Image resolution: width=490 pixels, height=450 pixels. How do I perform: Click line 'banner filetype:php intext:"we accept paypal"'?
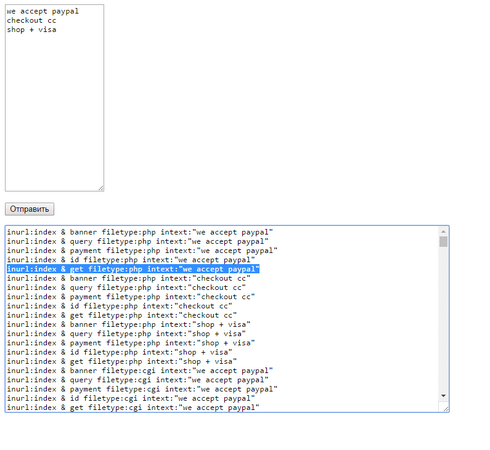pyautogui.click(x=140, y=232)
